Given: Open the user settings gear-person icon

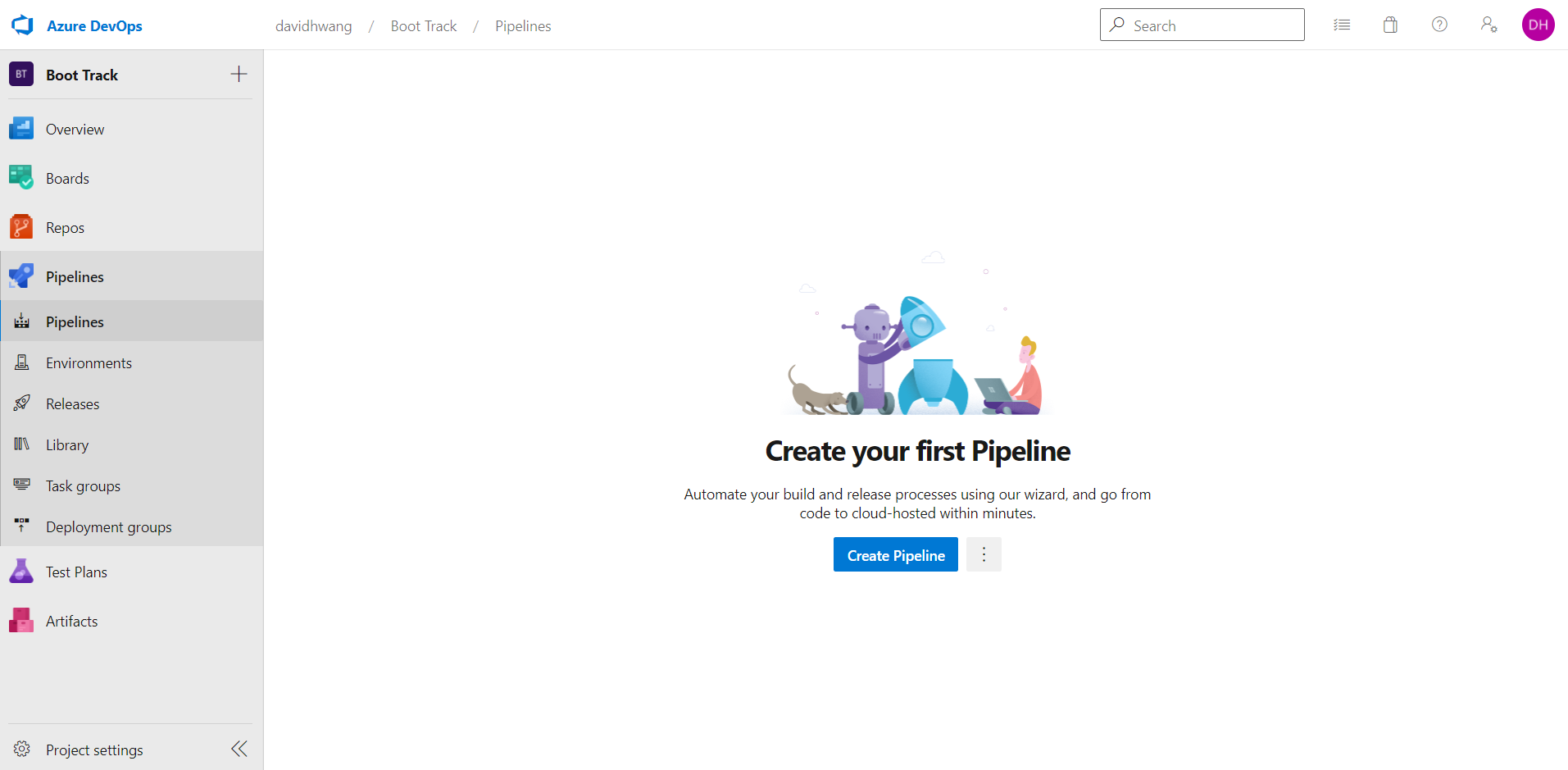Looking at the screenshot, I should coord(1489,25).
